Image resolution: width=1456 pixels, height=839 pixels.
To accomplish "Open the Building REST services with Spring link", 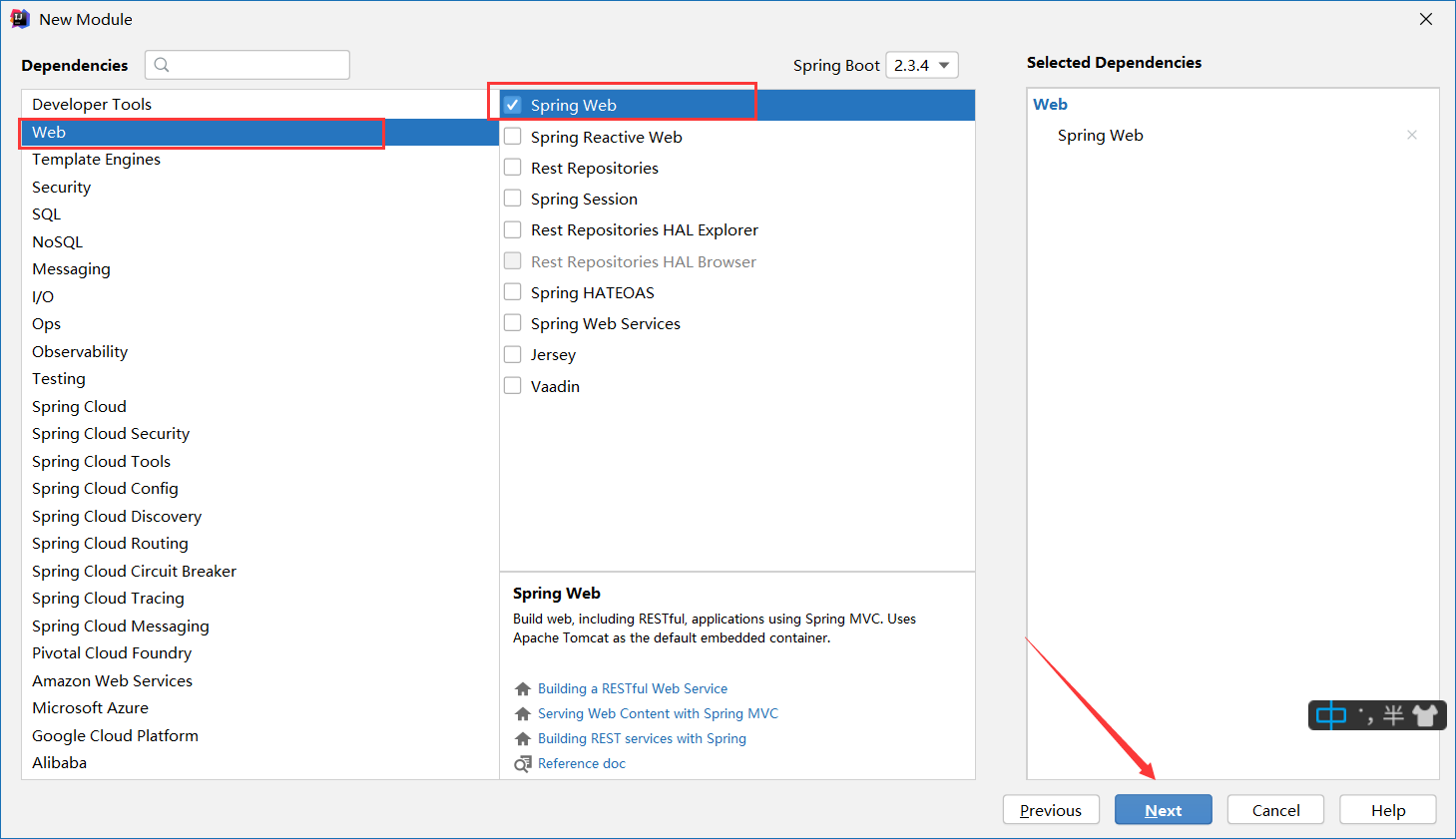I will (642, 739).
